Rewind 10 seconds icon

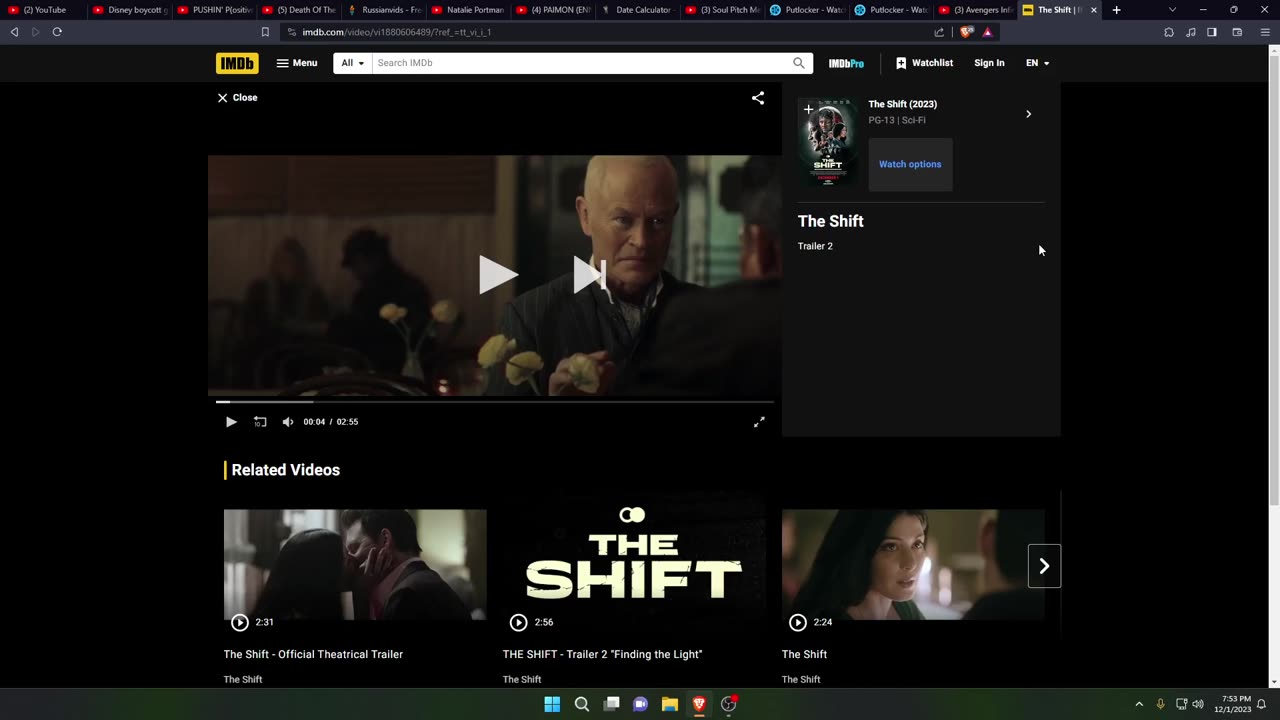coord(260,422)
